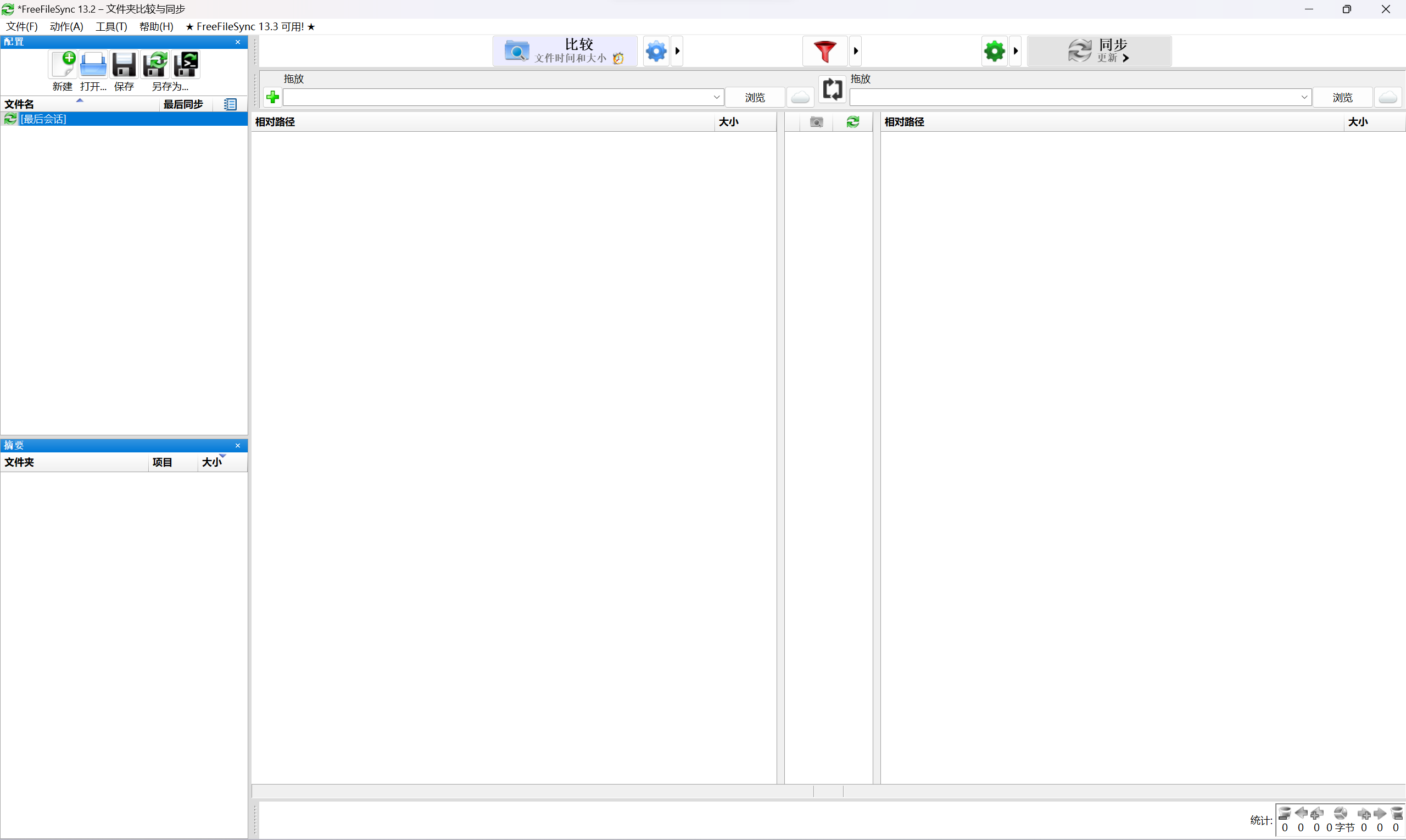Sort summary by 大小 column
The height and width of the screenshot is (840, 1406).
(222, 462)
